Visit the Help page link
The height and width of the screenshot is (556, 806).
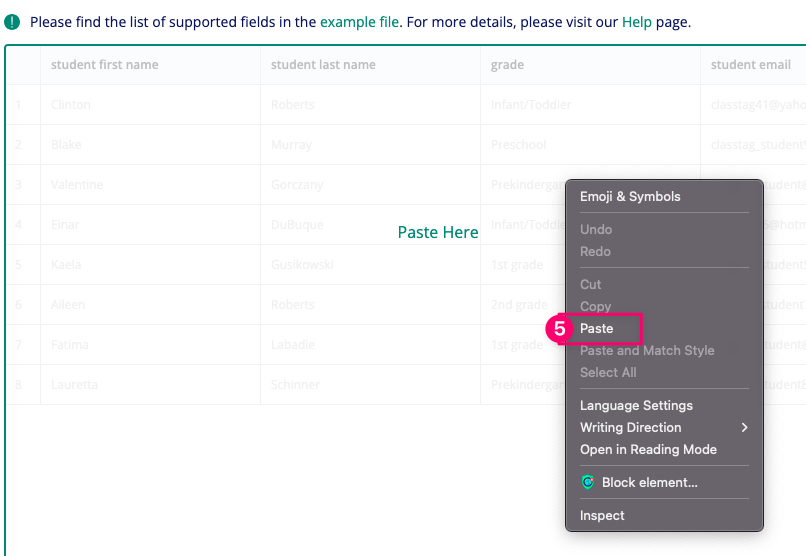[x=636, y=22]
